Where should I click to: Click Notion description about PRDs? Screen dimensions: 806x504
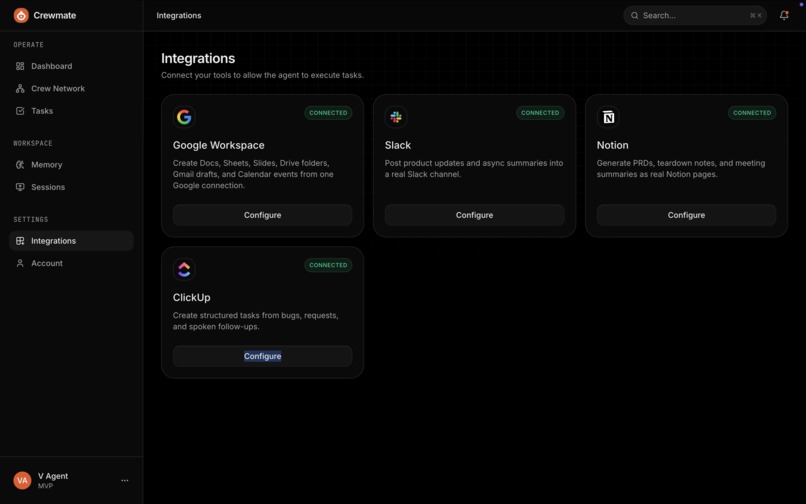(681, 169)
